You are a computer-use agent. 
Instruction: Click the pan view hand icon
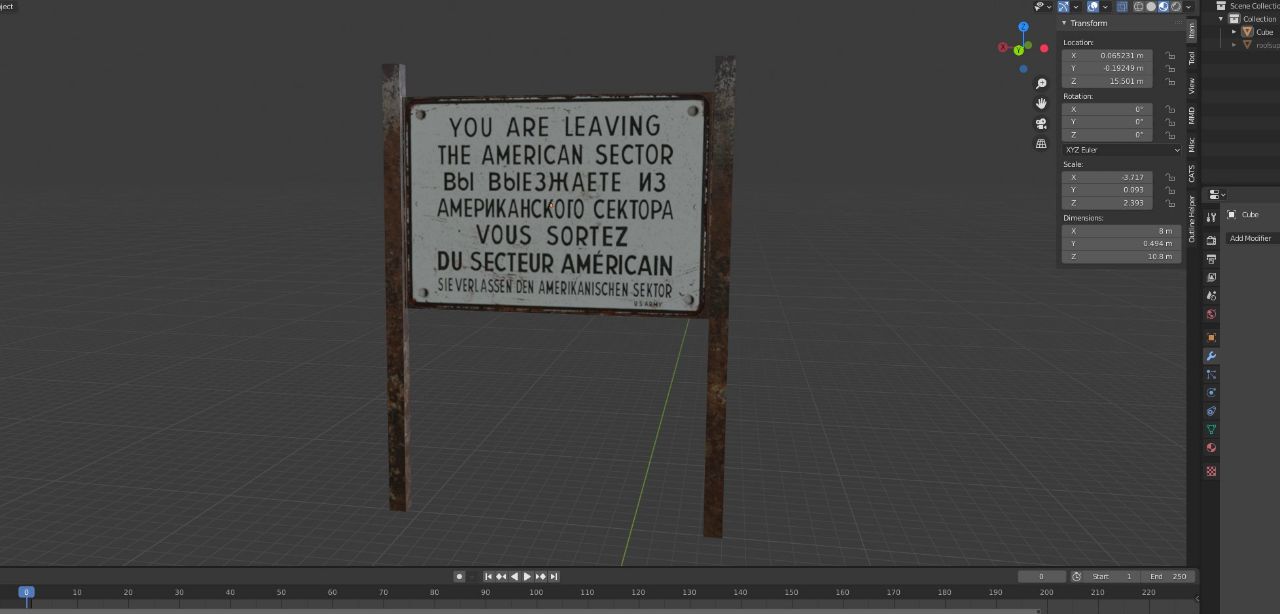[x=1041, y=103]
